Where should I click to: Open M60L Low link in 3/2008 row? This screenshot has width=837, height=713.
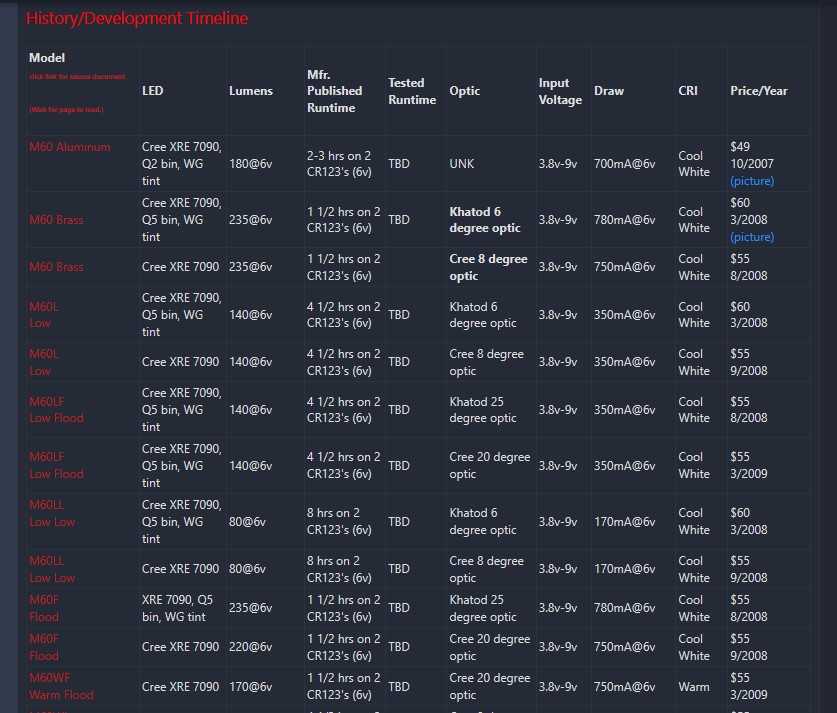tap(44, 315)
